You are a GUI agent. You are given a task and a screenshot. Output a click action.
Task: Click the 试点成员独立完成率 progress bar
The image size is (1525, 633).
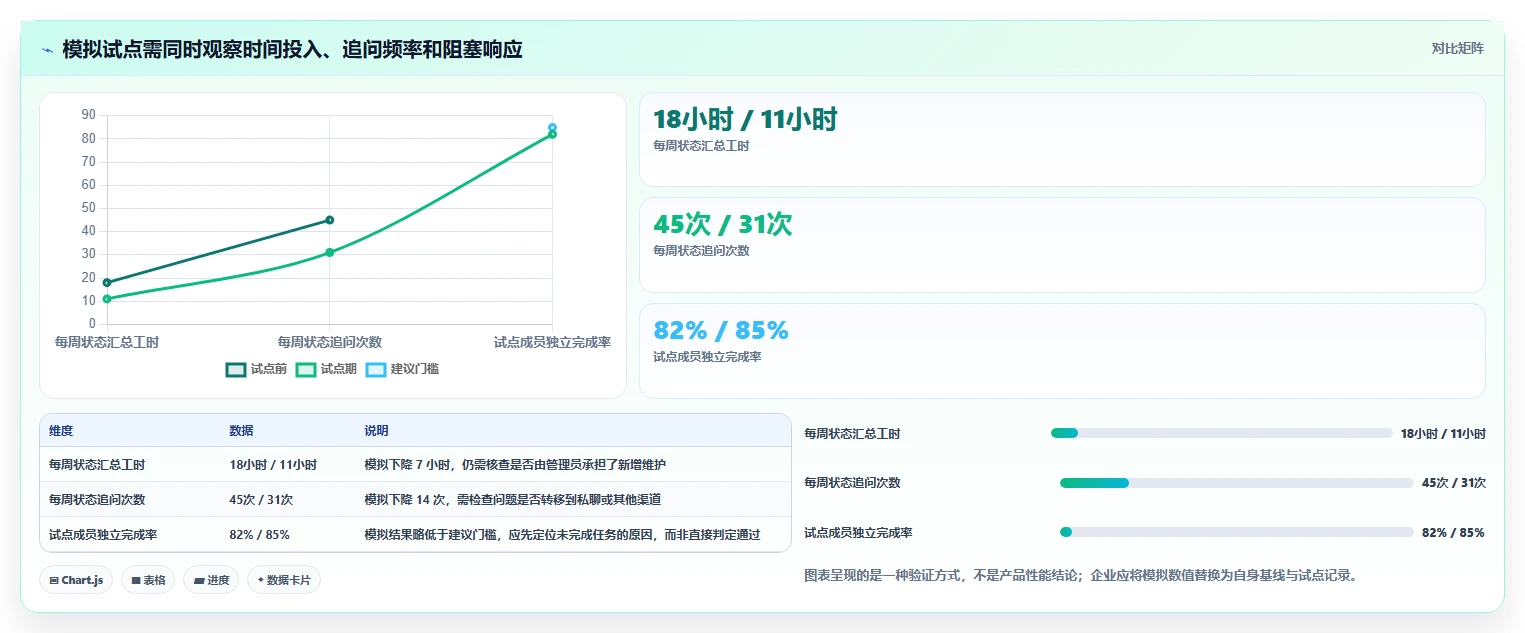coord(1236,532)
